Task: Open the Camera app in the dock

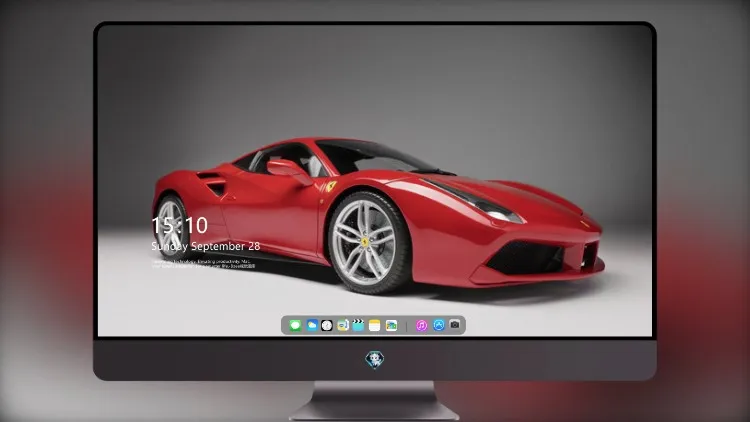Action: pyautogui.click(x=455, y=325)
